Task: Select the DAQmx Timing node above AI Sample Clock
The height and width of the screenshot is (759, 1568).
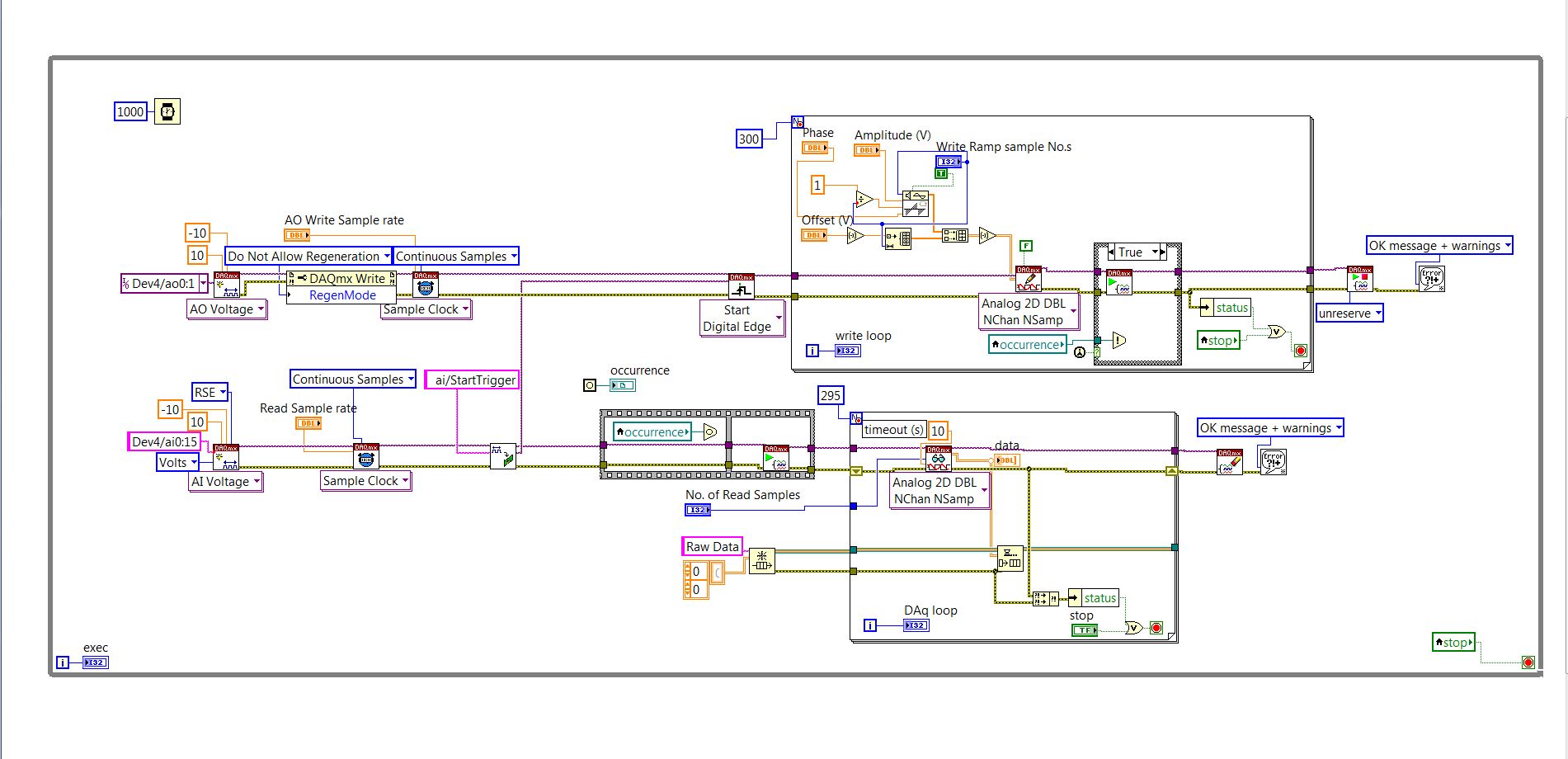Action: pos(366,456)
